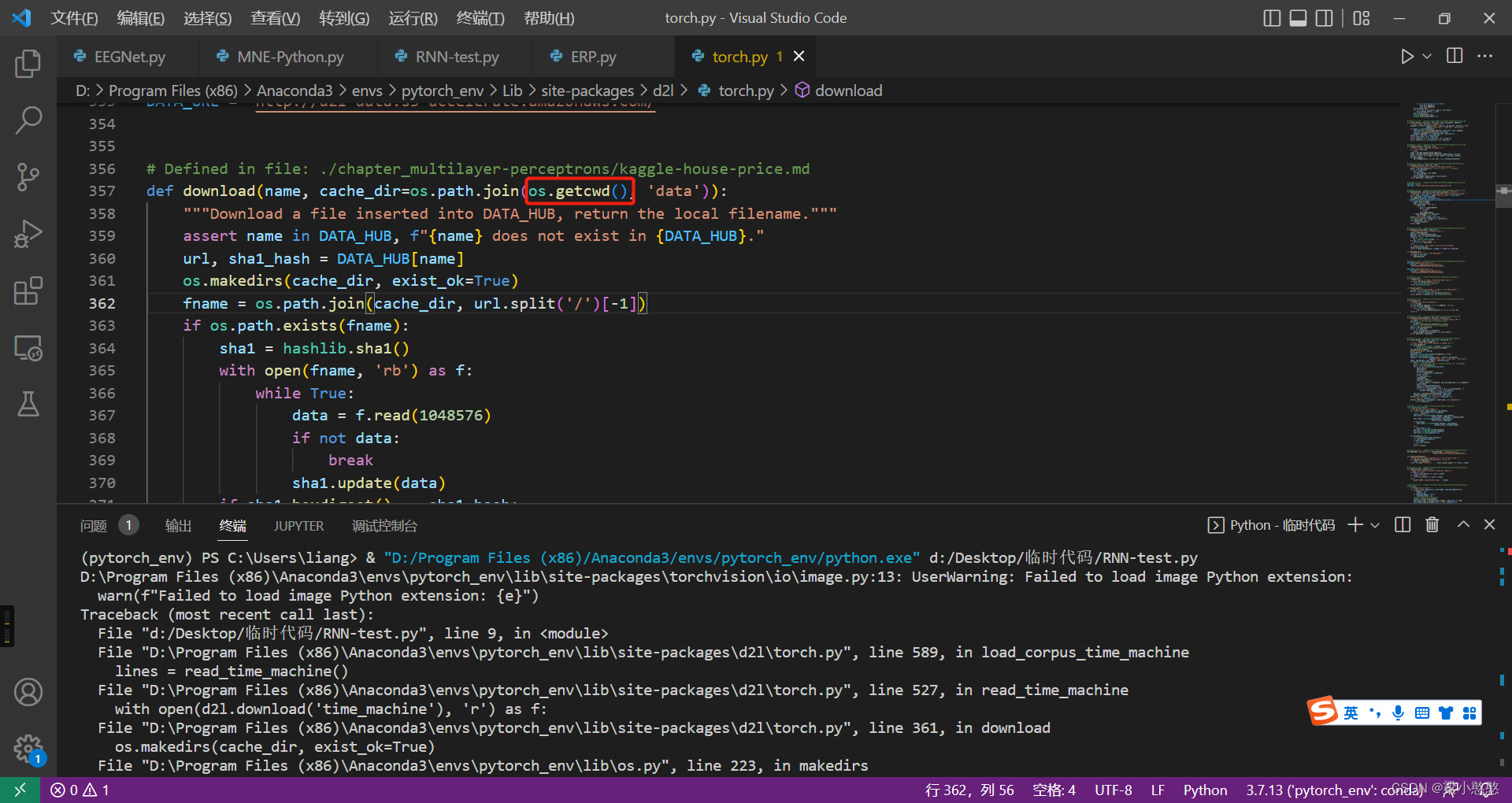Select Python interpreter 3.7.13 pytorch_env
Screen dimensions: 1512x803
click(1334, 790)
